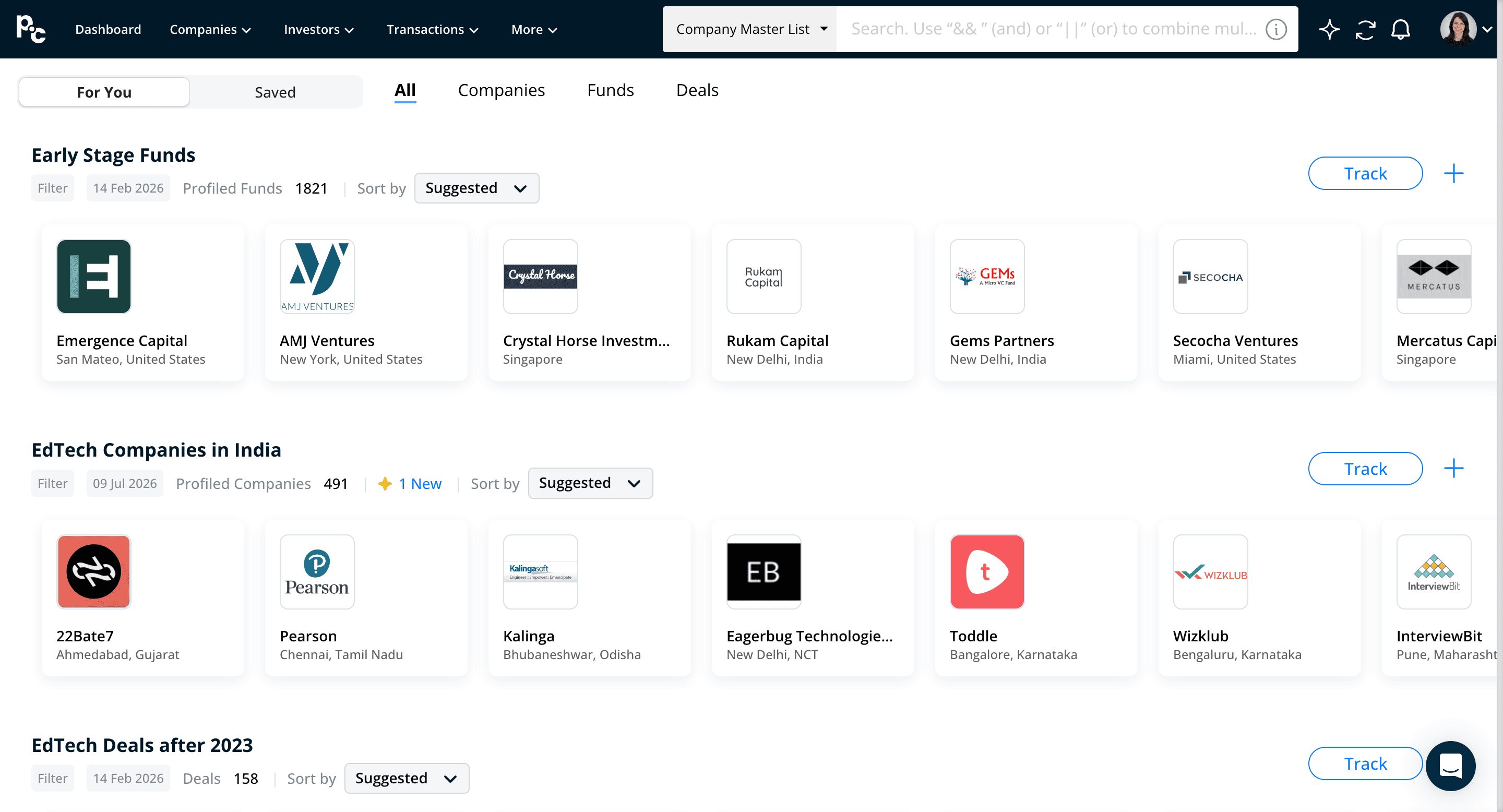Expand the Companies nav menu
1503x812 pixels.
[x=210, y=29]
